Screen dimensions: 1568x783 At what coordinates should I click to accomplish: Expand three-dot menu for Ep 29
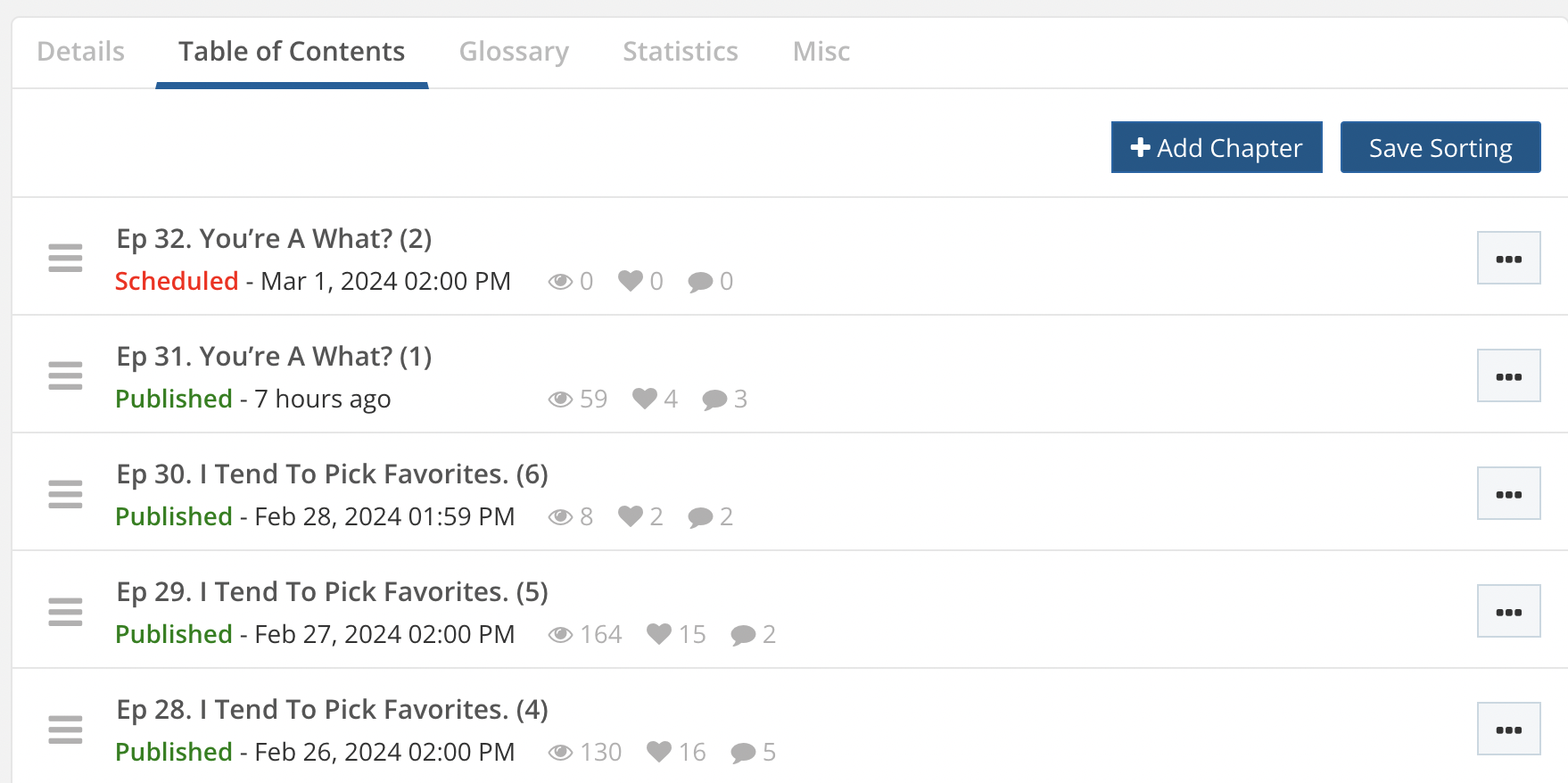coord(1508,612)
